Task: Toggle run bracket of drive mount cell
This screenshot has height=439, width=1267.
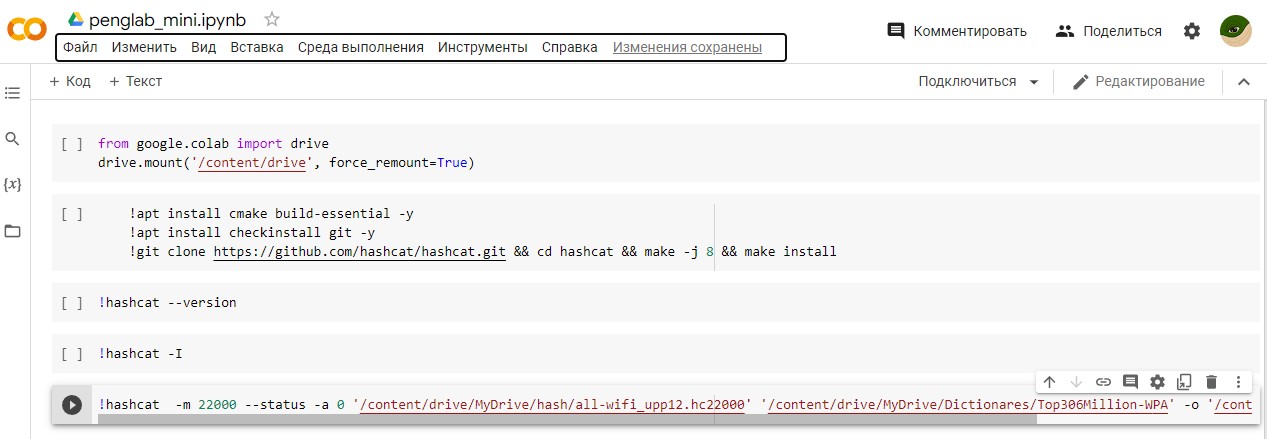Action: coord(72,144)
